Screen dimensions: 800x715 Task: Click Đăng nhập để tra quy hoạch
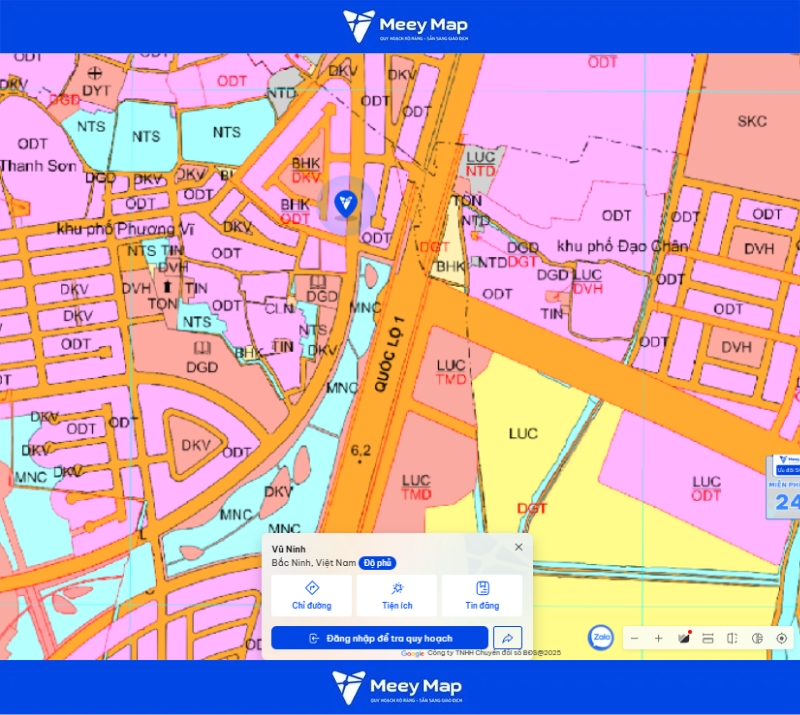click(x=380, y=638)
